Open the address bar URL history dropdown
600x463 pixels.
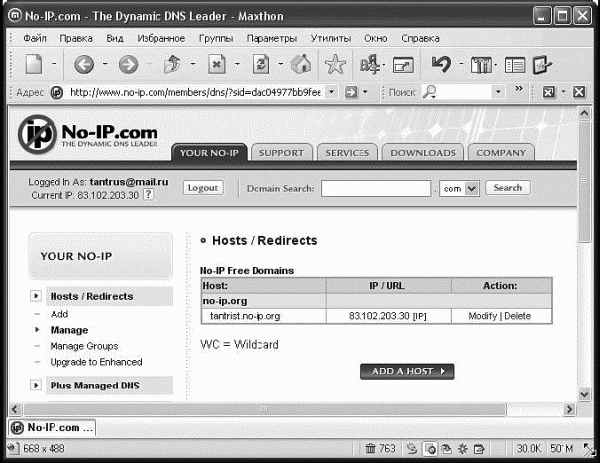click(x=331, y=92)
